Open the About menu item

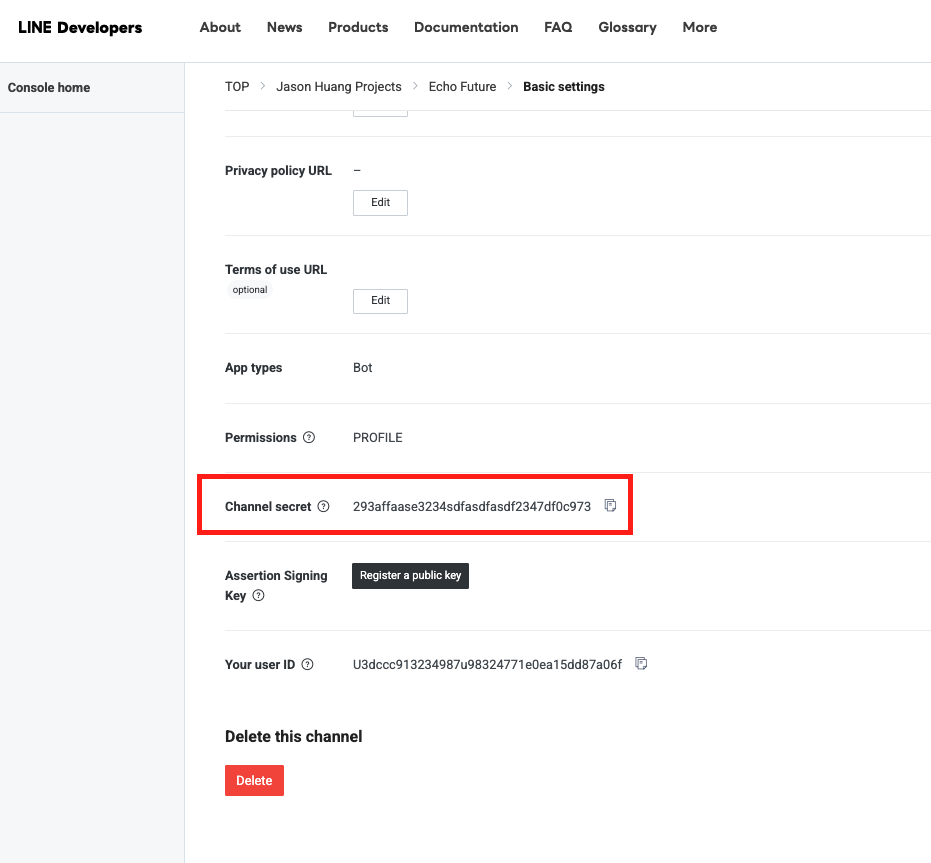(x=220, y=28)
